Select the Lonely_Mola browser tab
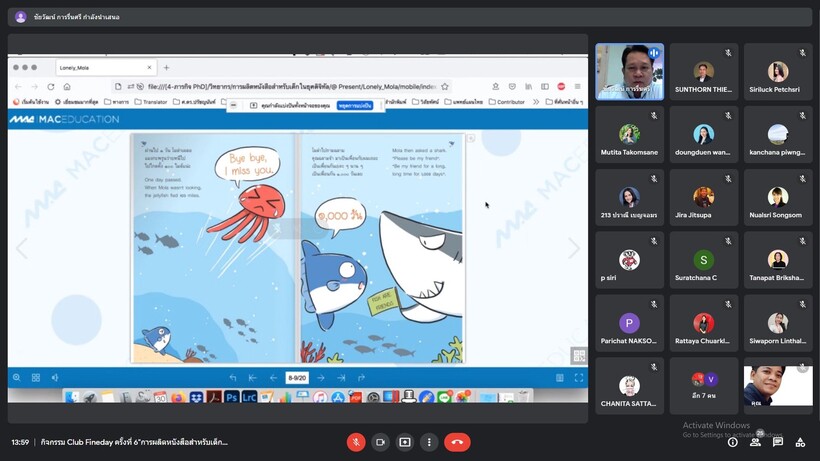This screenshot has height=461, width=820. point(105,68)
